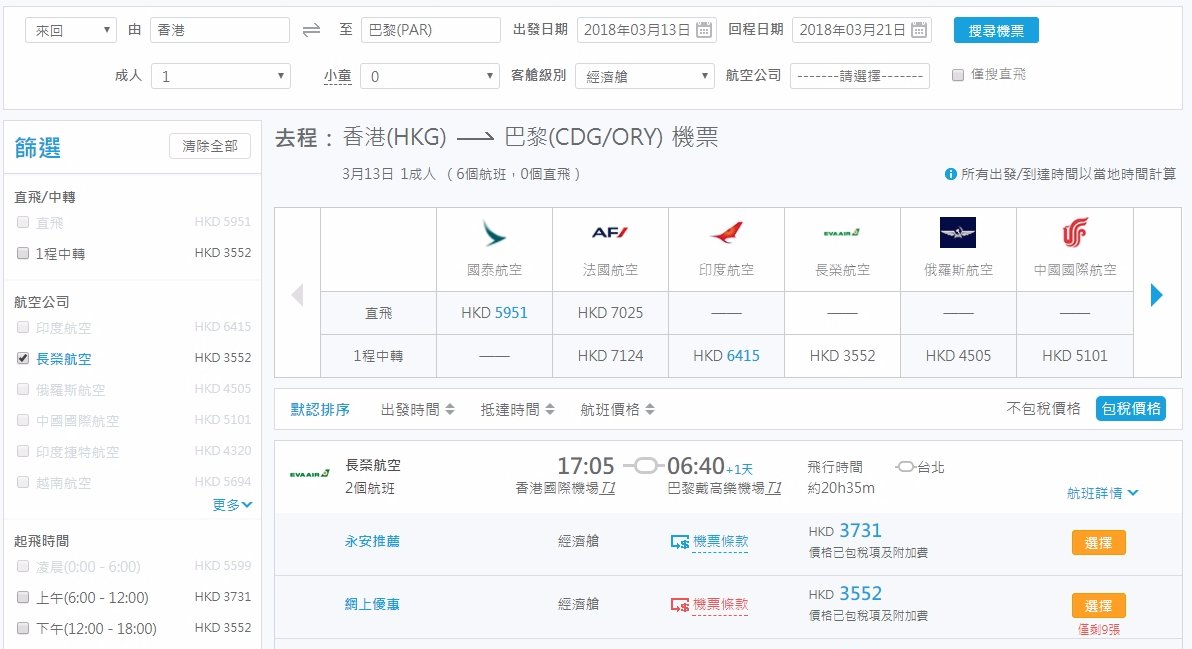Click the Cathay Pacific airline logo
Screen dimensions: 1192x649
(494, 233)
